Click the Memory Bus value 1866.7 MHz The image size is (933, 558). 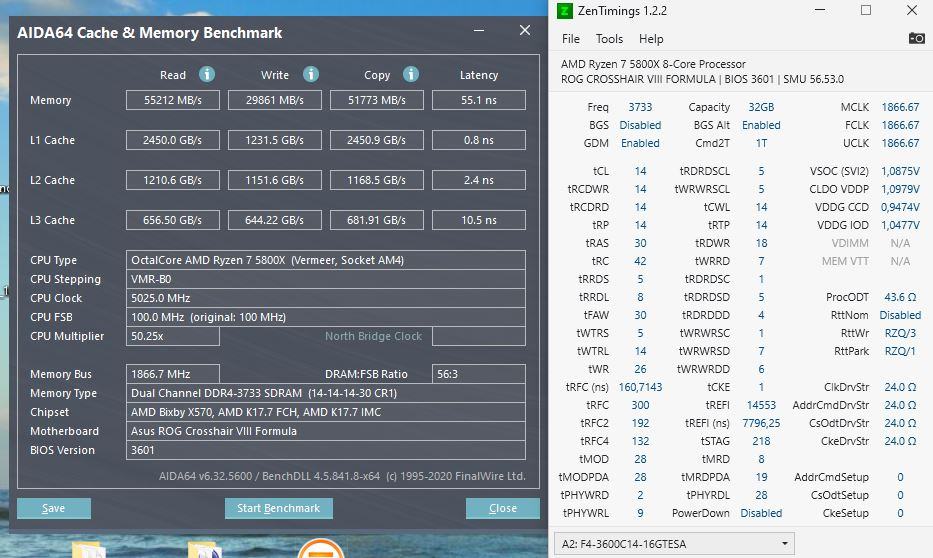click(x=173, y=374)
